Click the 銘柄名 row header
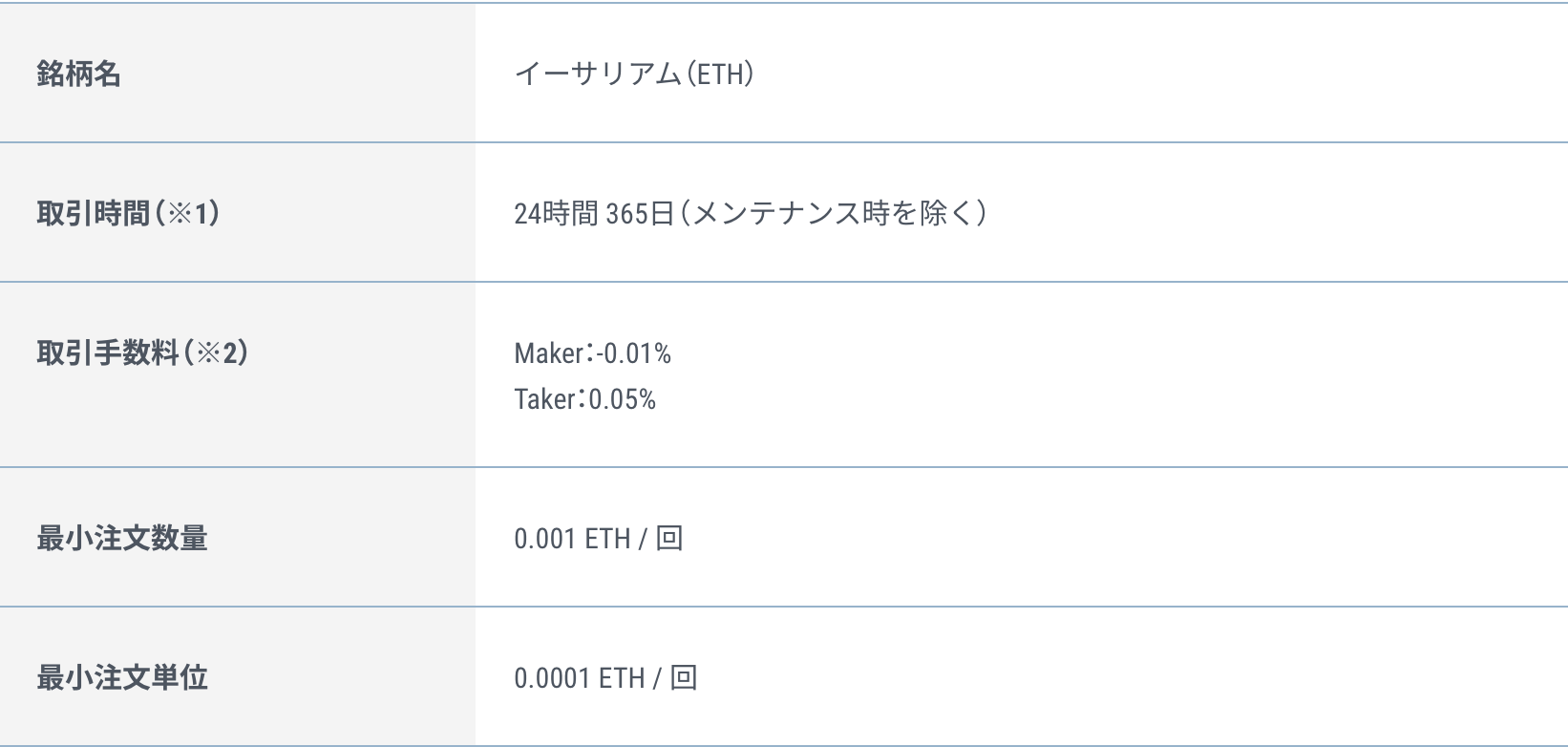Image resolution: width=1568 pixels, height=747 pixels. (78, 74)
